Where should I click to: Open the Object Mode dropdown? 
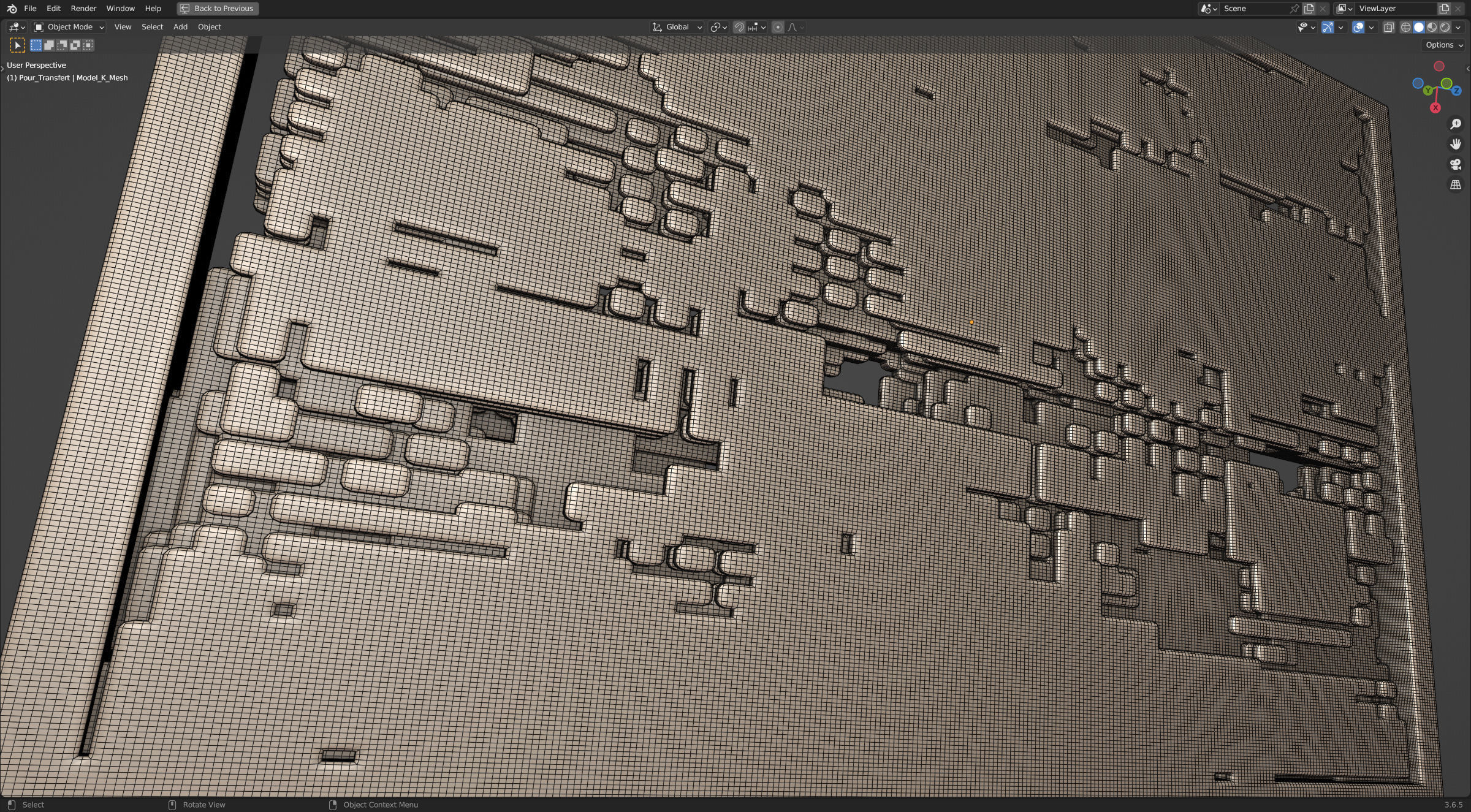69,27
